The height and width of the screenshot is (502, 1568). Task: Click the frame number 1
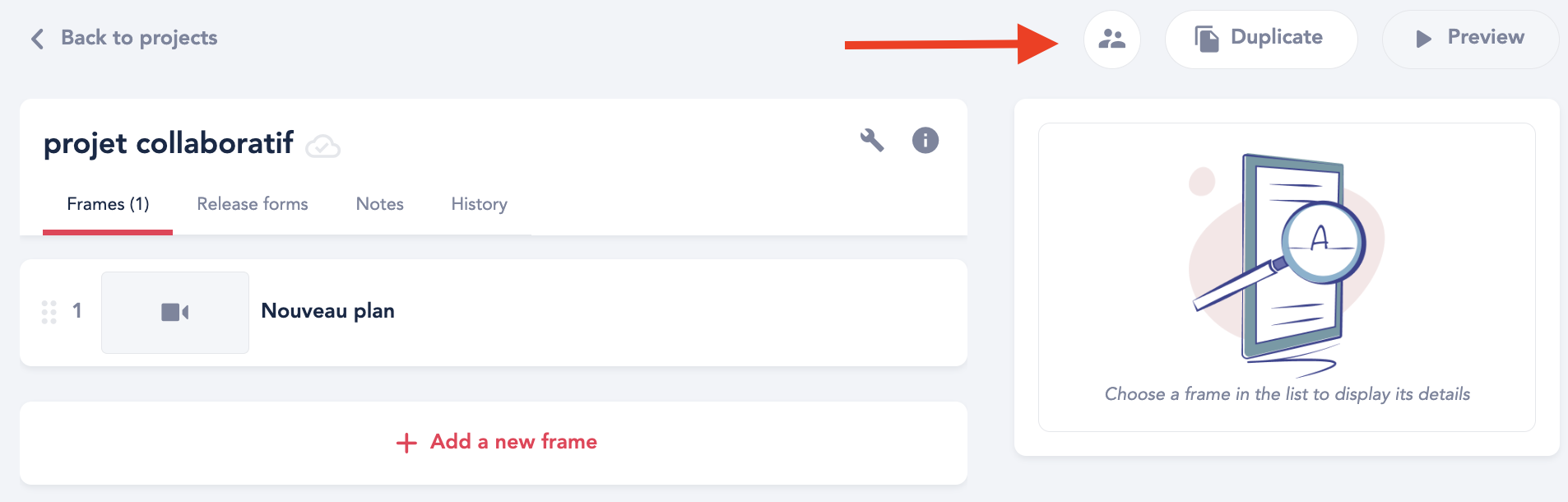point(77,310)
